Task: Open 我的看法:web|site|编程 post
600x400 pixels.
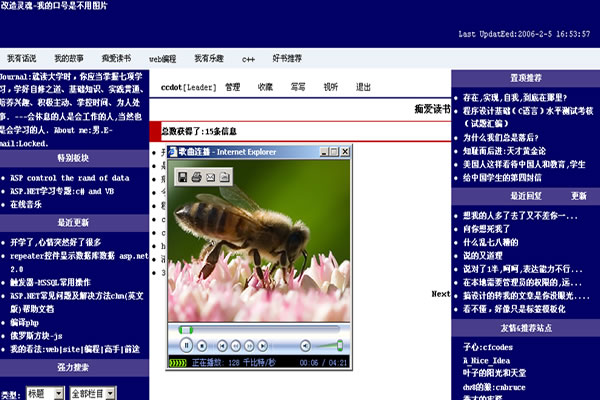Action: point(75,349)
